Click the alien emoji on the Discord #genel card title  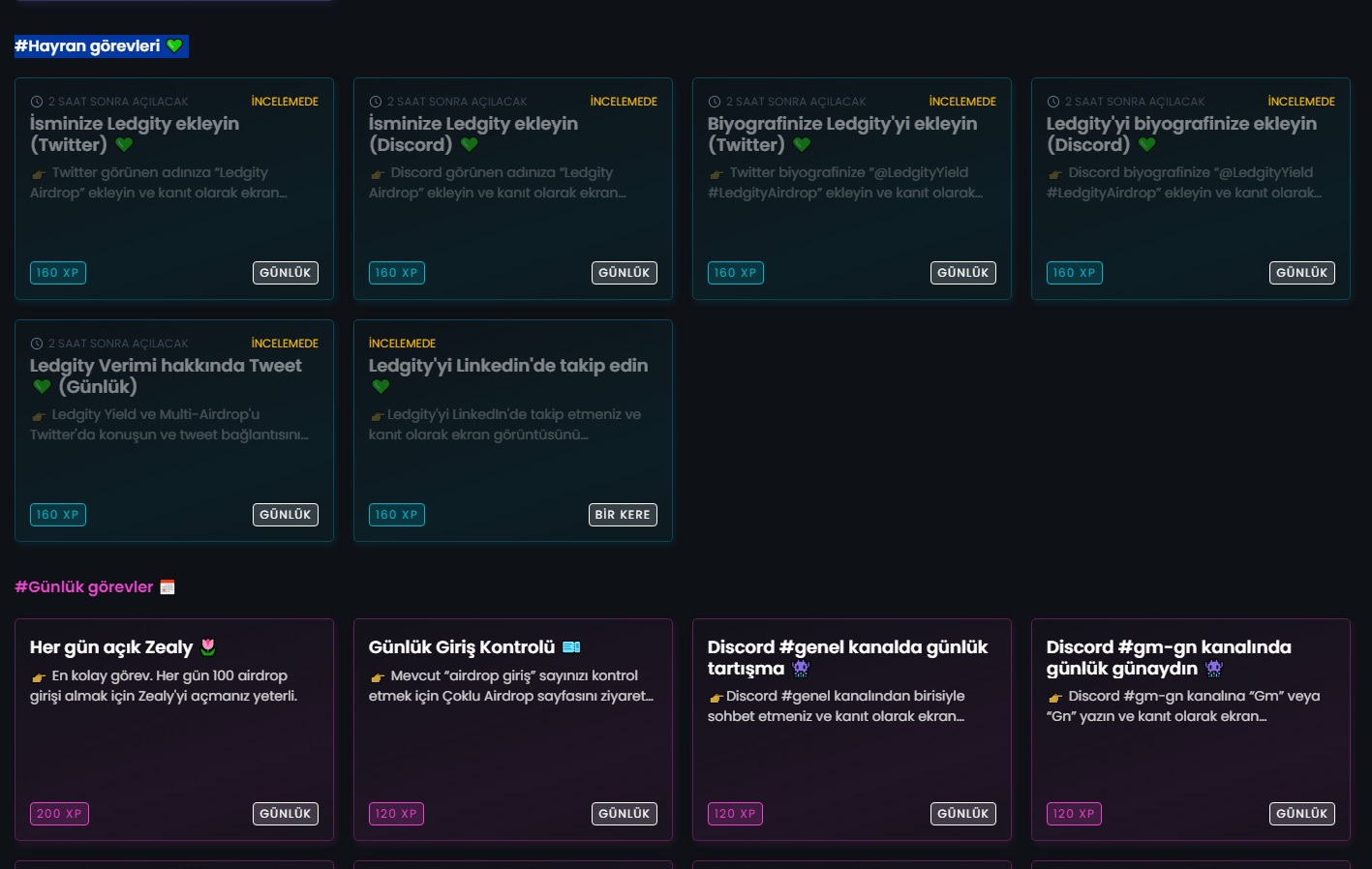click(x=801, y=669)
